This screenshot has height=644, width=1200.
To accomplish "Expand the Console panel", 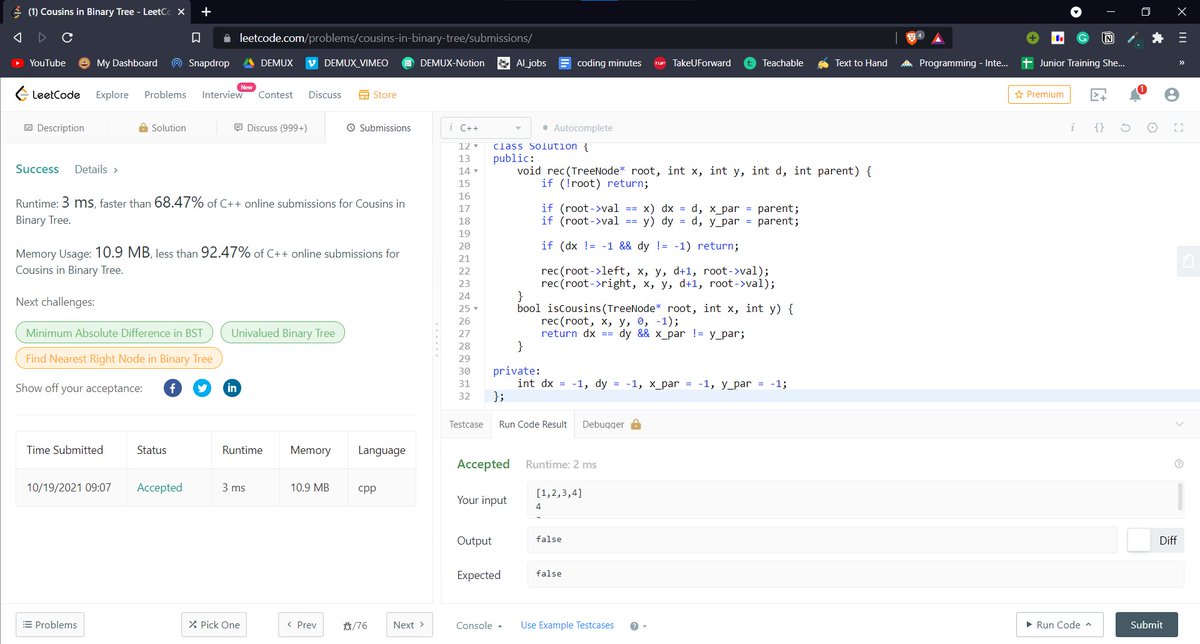I will (x=480, y=625).
